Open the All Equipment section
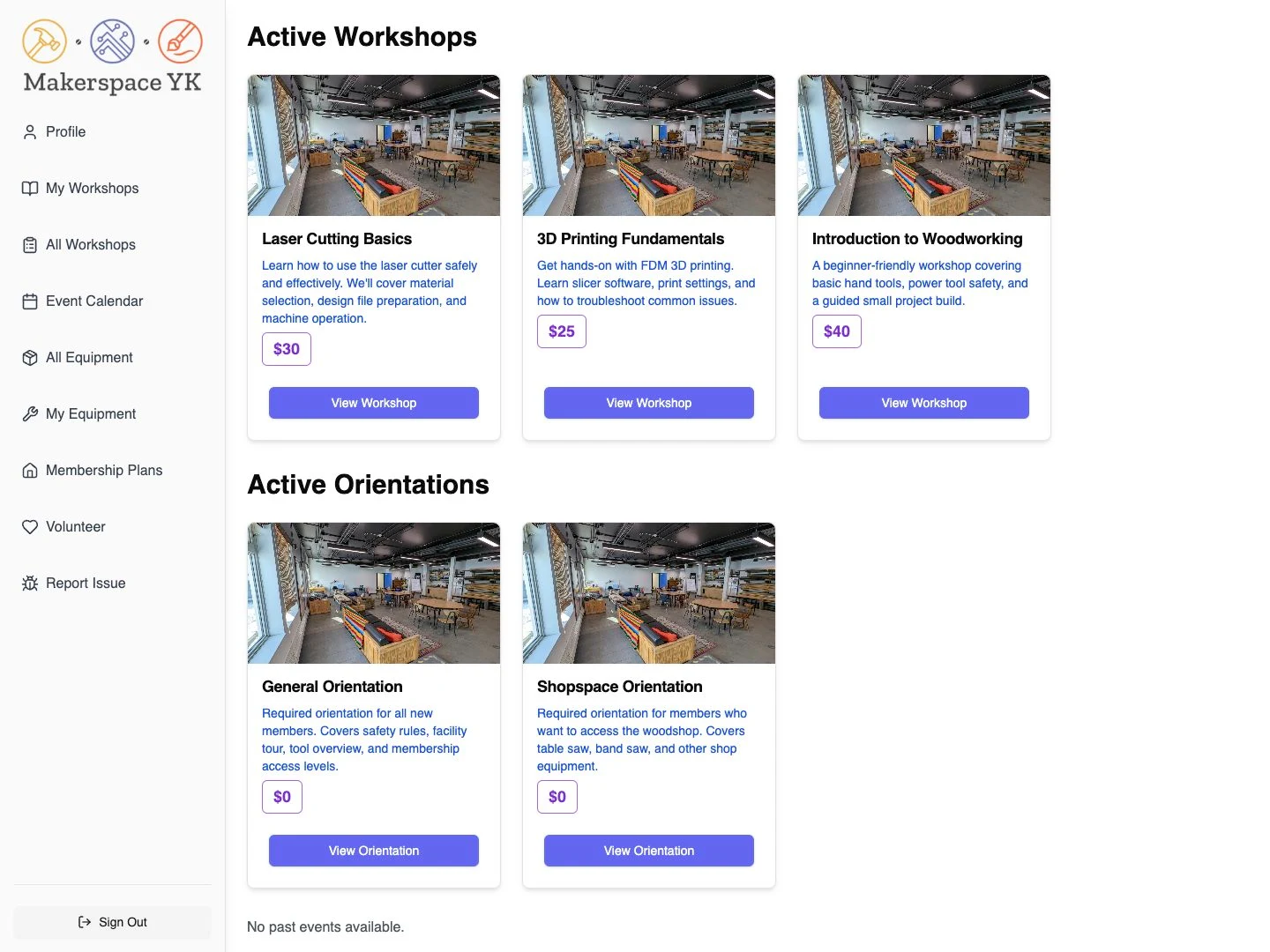1270x952 pixels. pyautogui.click(x=113, y=358)
